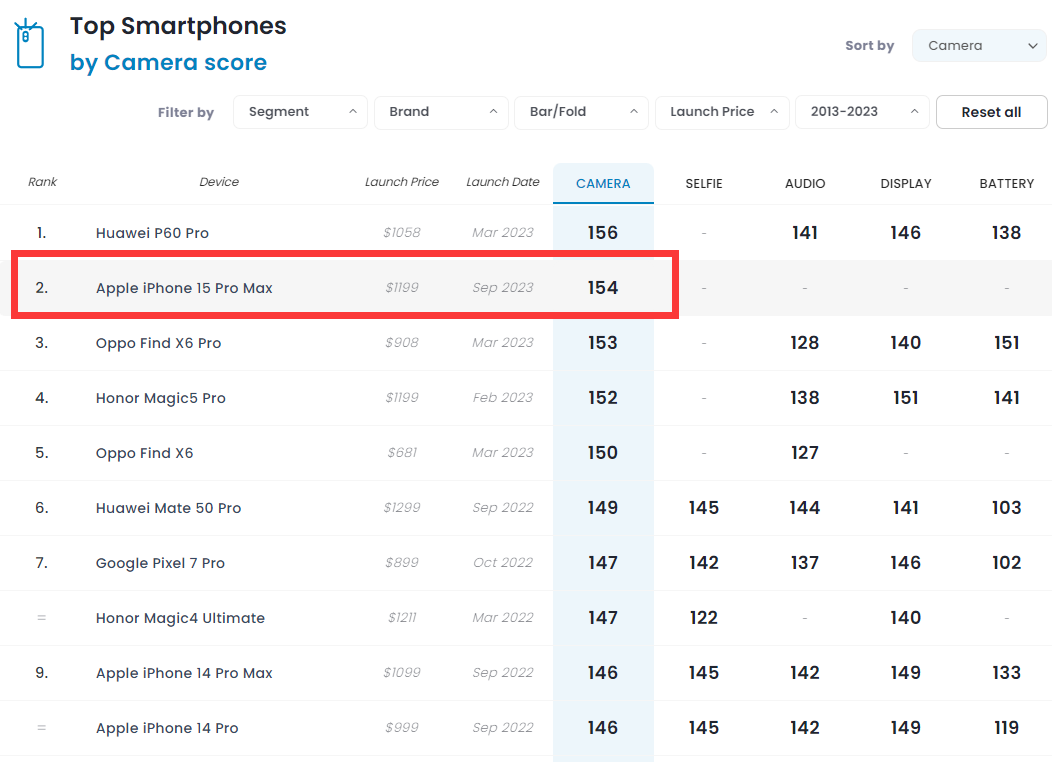Expand the 2013-2023 year range filter
The image size is (1052, 762).
coord(861,112)
